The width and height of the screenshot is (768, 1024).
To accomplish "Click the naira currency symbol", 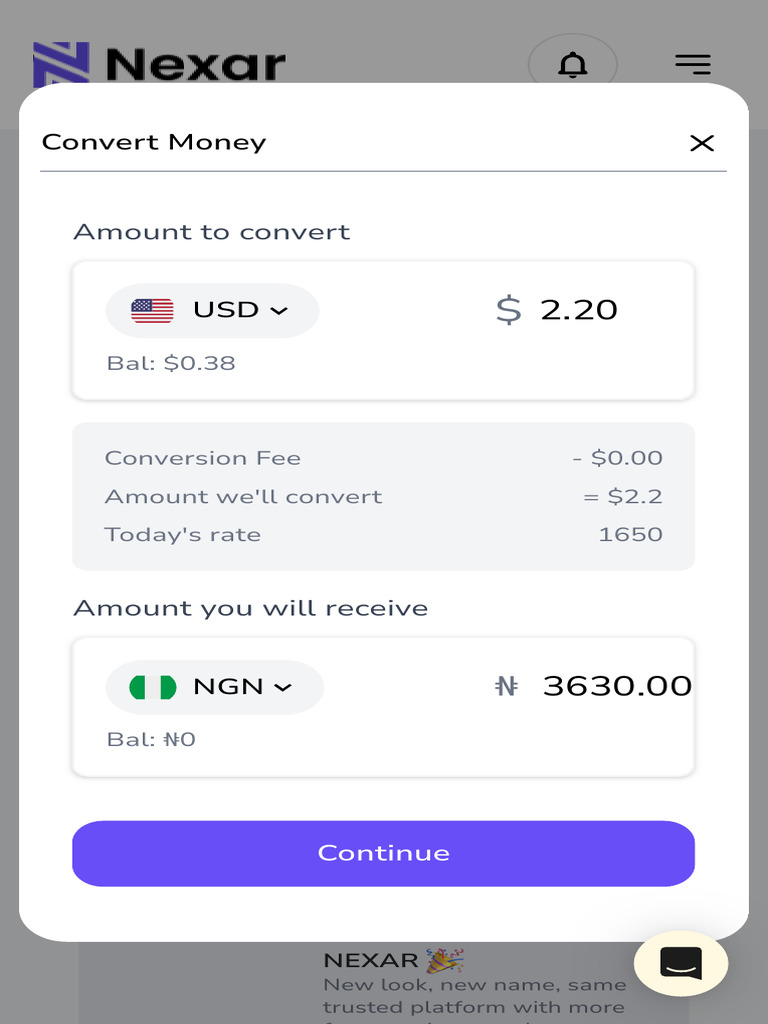I will pyautogui.click(x=507, y=686).
